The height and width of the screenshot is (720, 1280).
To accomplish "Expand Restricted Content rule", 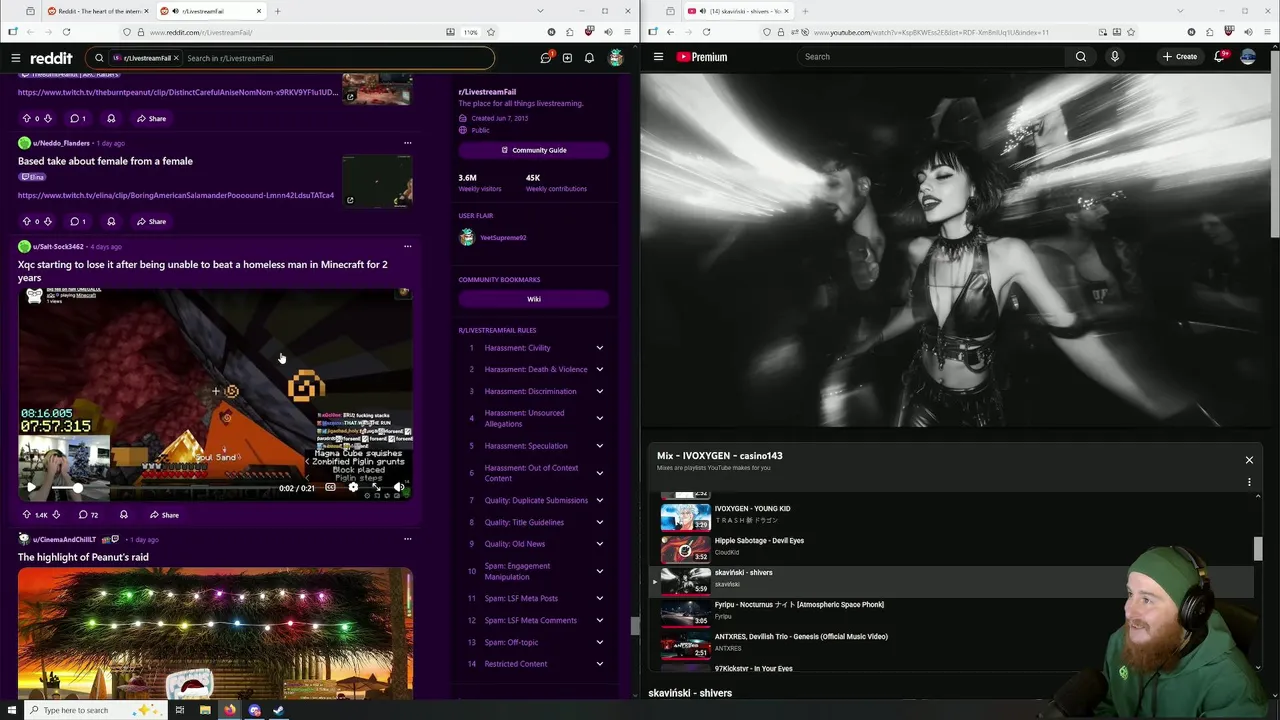I will [x=600, y=664].
